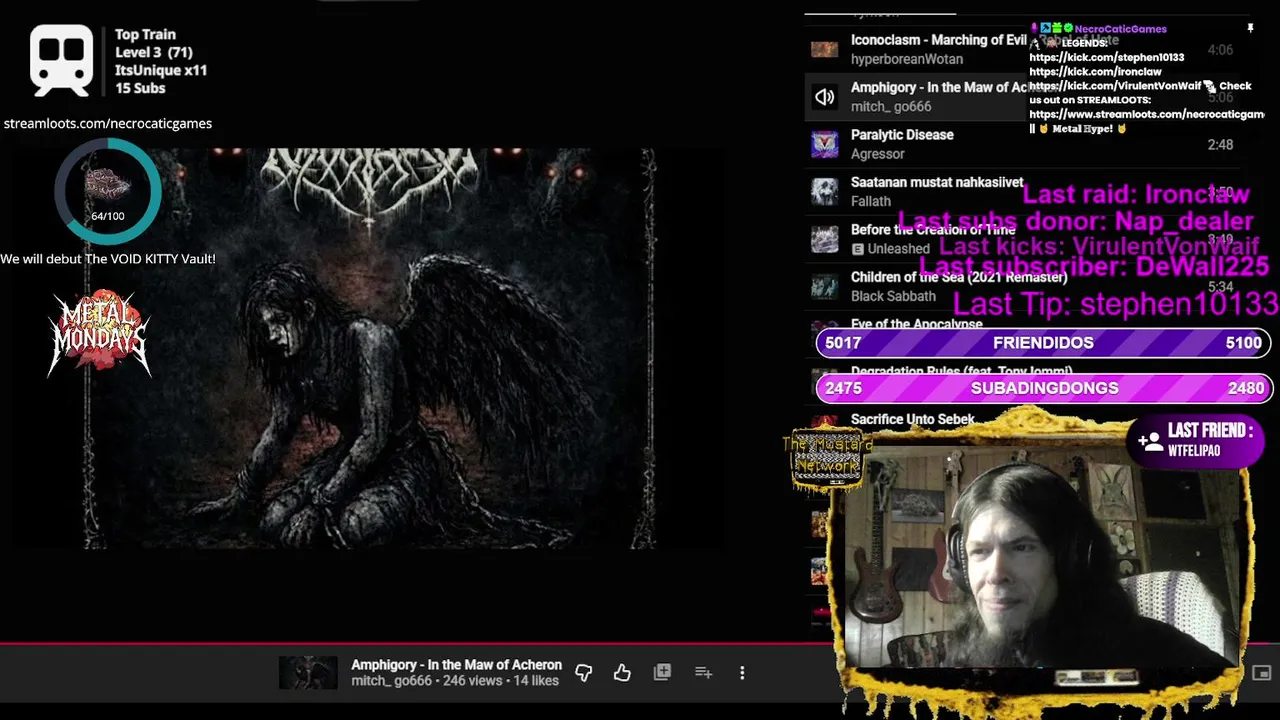Open artist Agressor
Viewport: 1280px width, 720px height.
pos(878,154)
